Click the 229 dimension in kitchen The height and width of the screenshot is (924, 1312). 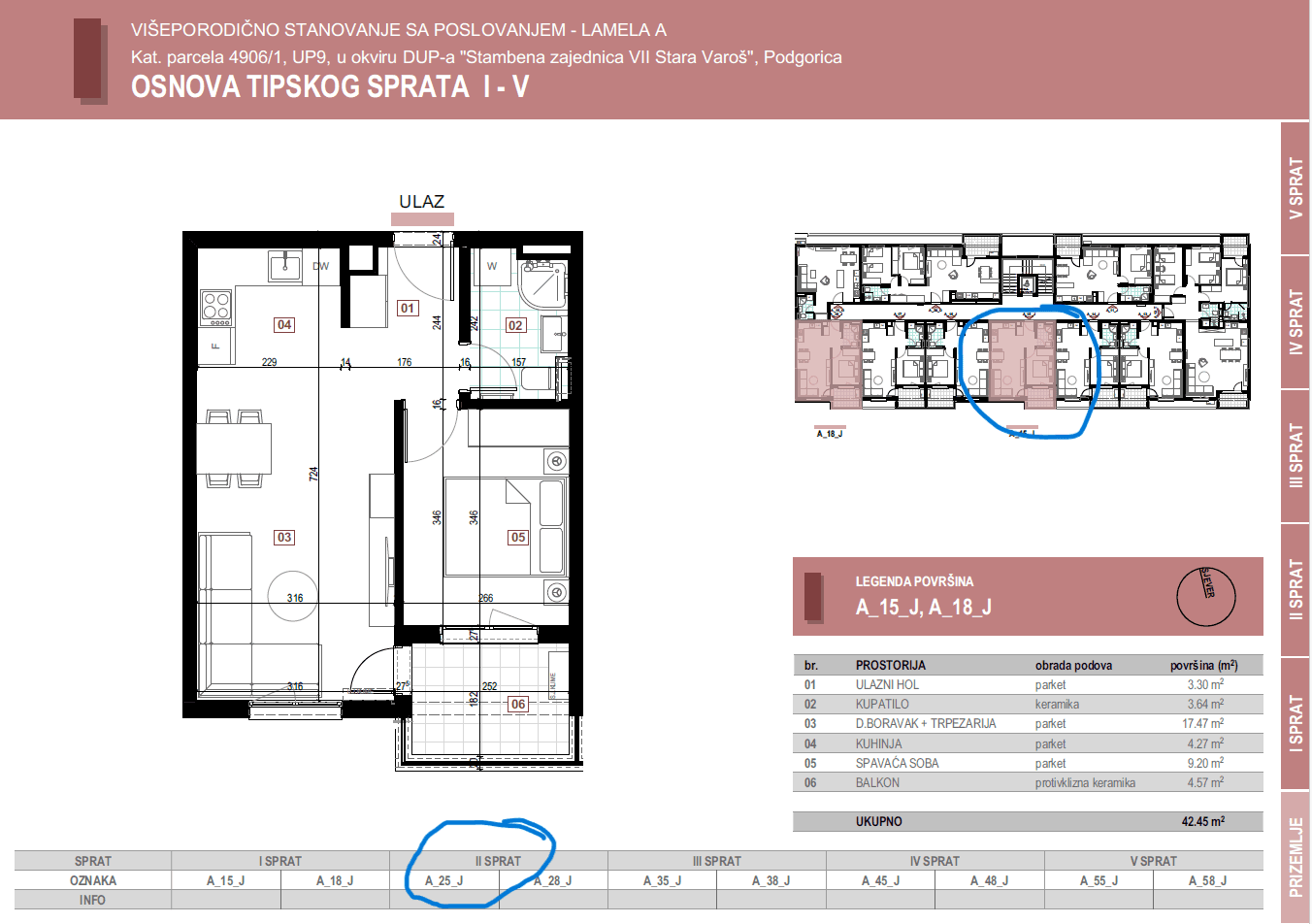[x=269, y=362]
